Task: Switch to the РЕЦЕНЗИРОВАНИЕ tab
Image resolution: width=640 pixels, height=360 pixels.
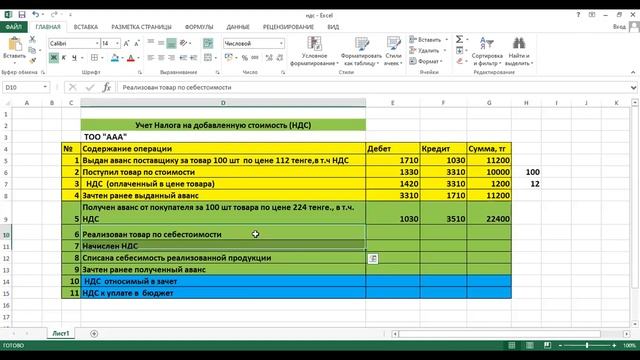Action: (288, 27)
